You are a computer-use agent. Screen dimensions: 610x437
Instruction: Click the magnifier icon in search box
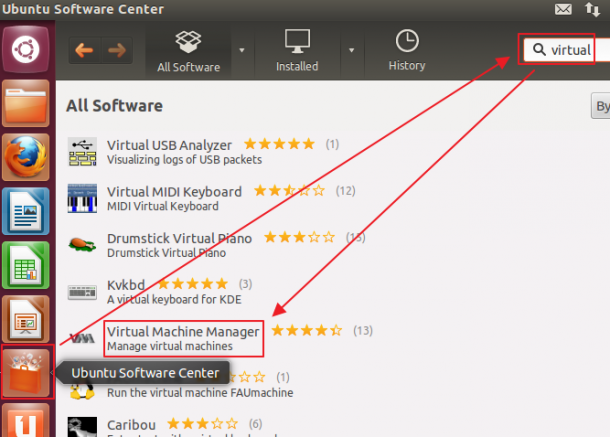coord(539,50)
